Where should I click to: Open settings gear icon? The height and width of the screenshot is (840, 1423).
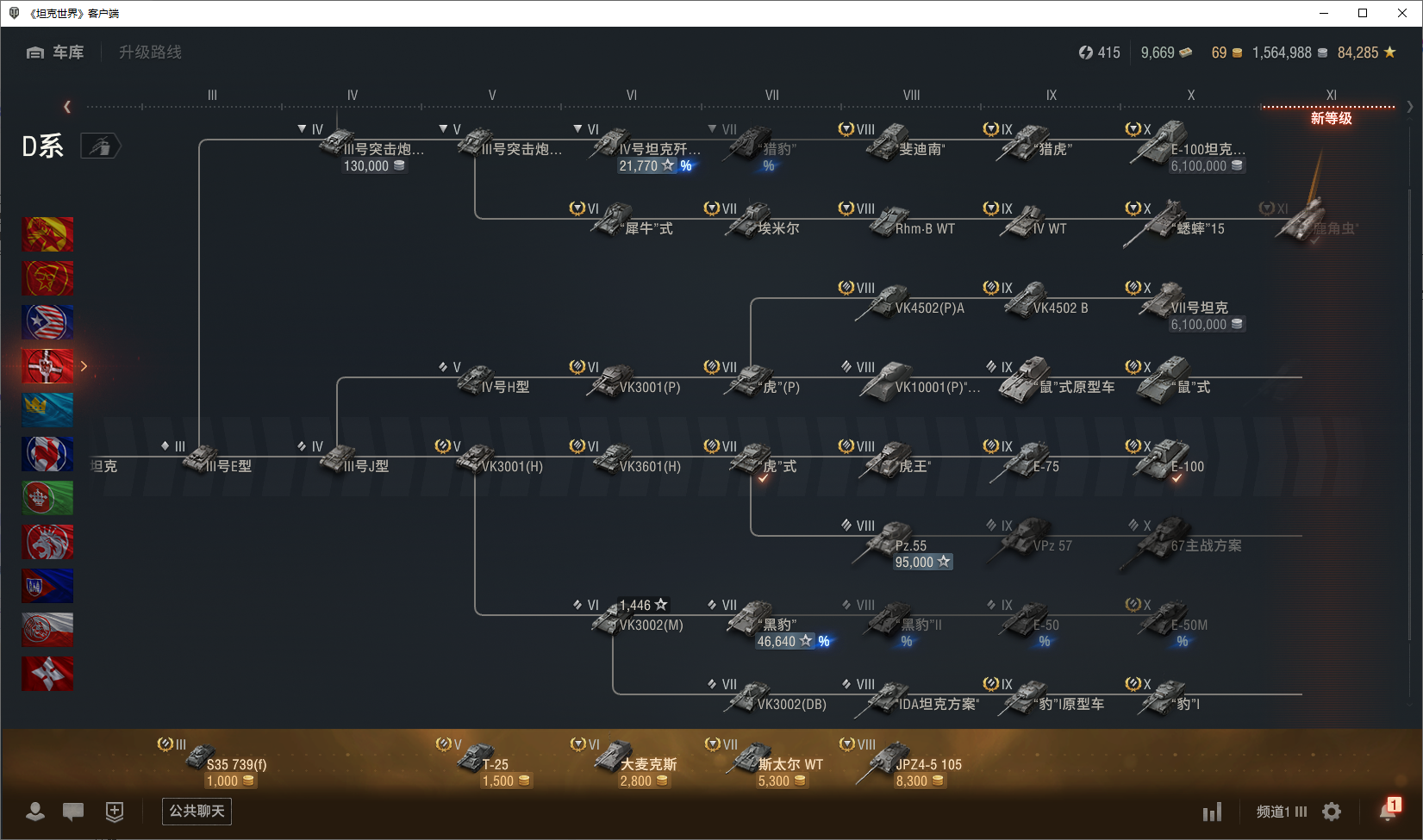click(1332, 812)
